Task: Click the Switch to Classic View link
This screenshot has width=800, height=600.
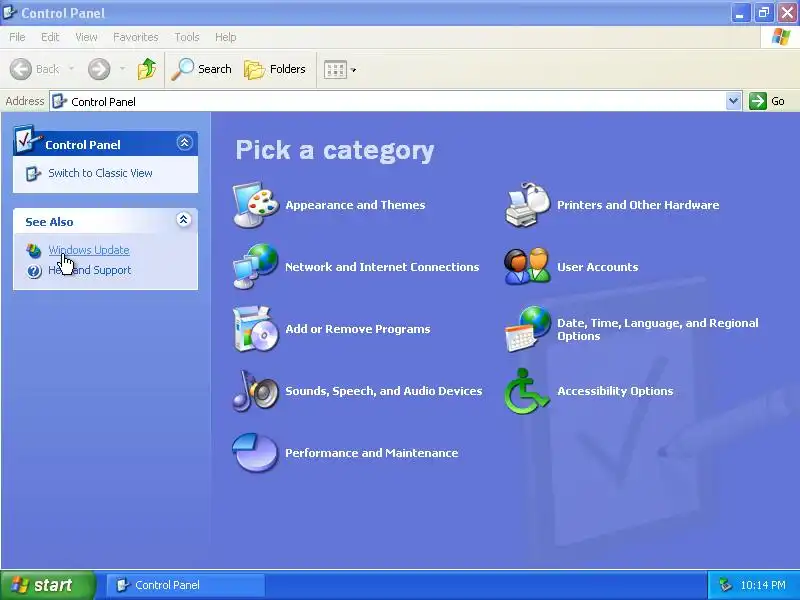Action: [x=101, y=173]
